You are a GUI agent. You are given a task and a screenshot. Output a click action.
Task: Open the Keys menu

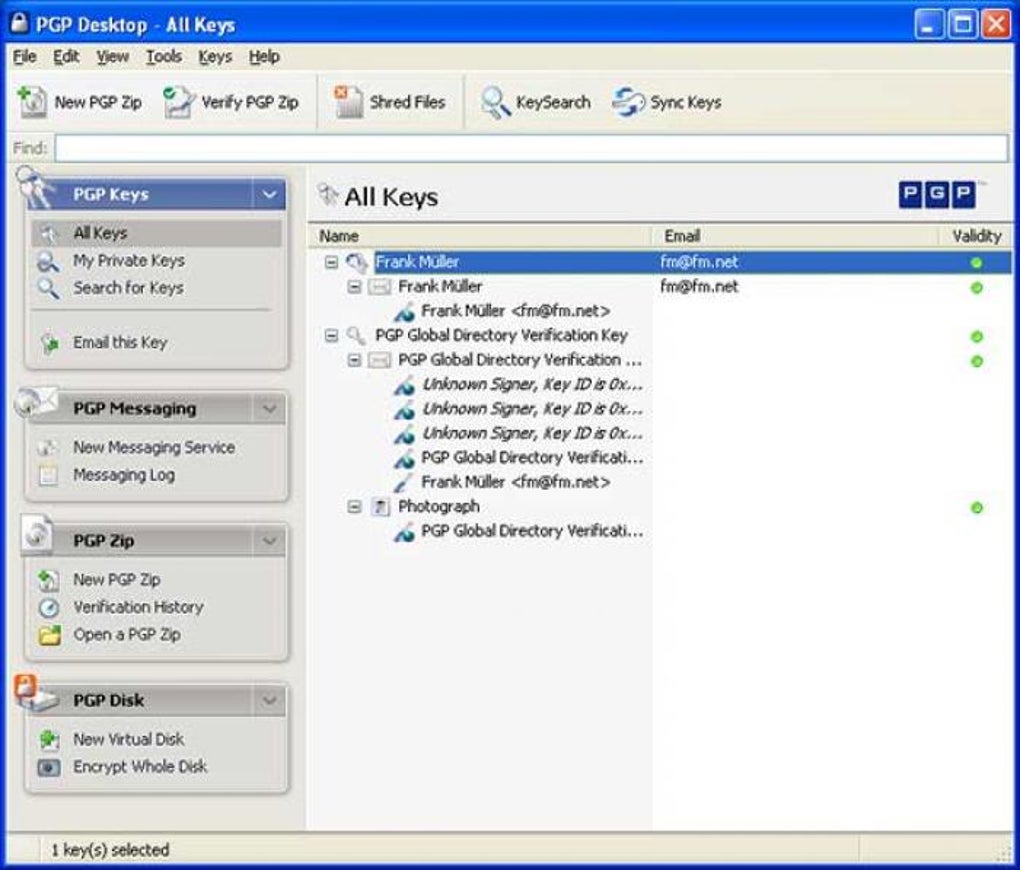click(215, 57)
